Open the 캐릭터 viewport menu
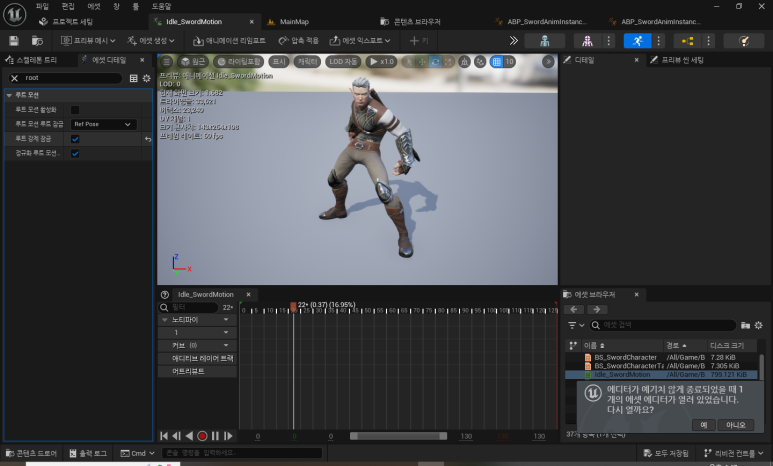The image size is (773, 466). pos(308,62)
